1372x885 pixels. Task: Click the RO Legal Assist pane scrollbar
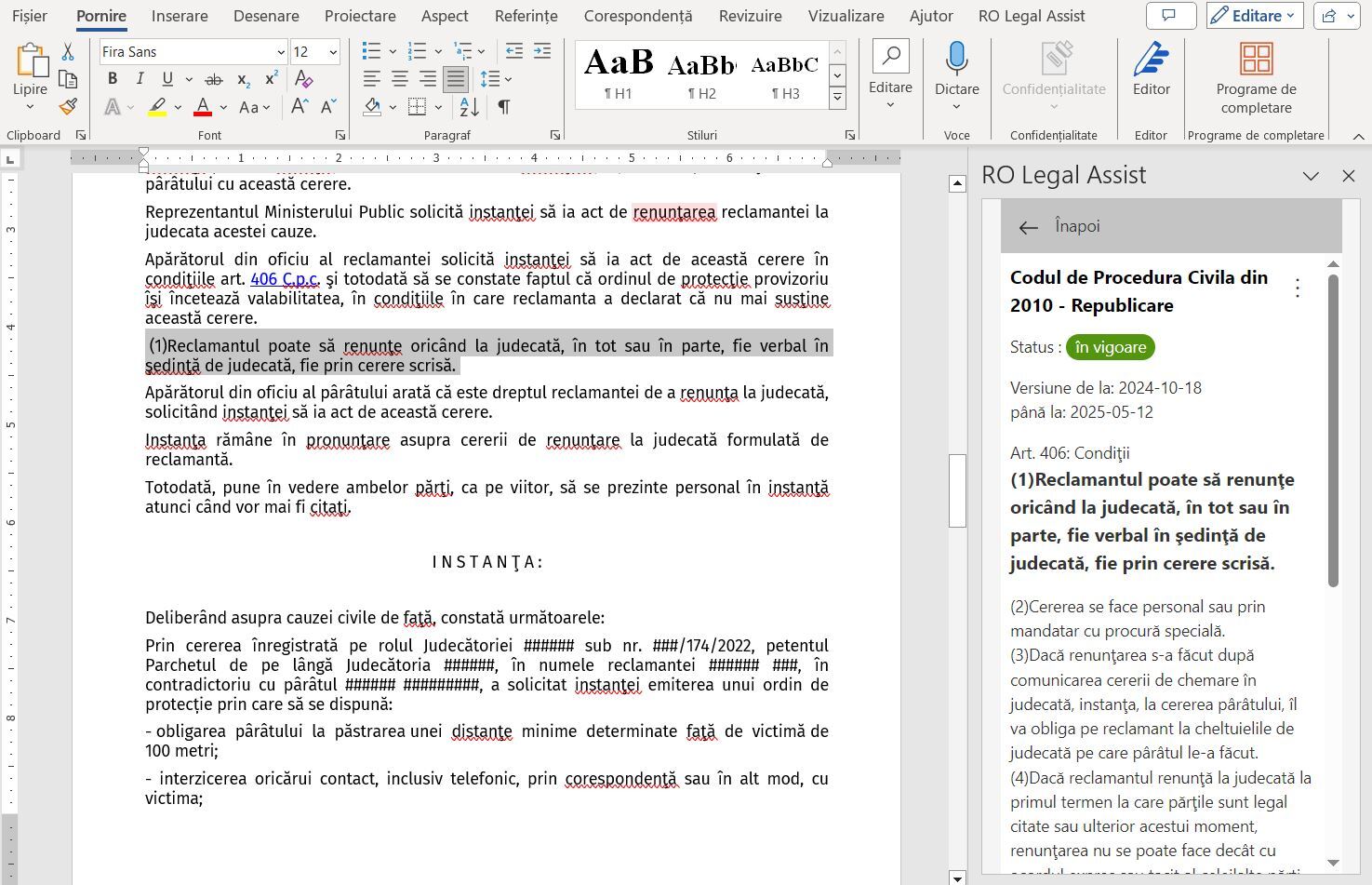click(x=1333, y=430)
